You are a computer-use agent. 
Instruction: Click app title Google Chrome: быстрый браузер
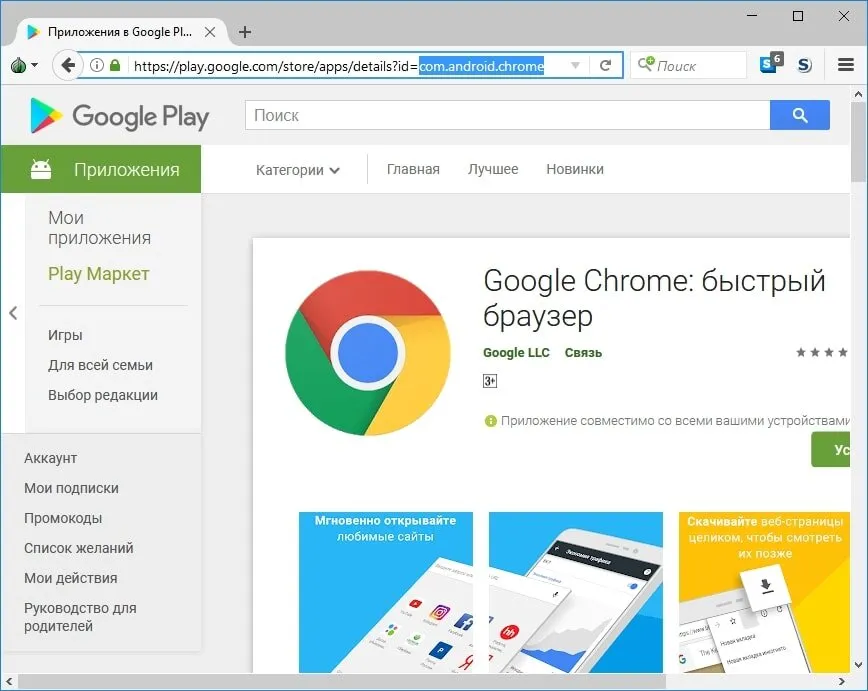654,298
